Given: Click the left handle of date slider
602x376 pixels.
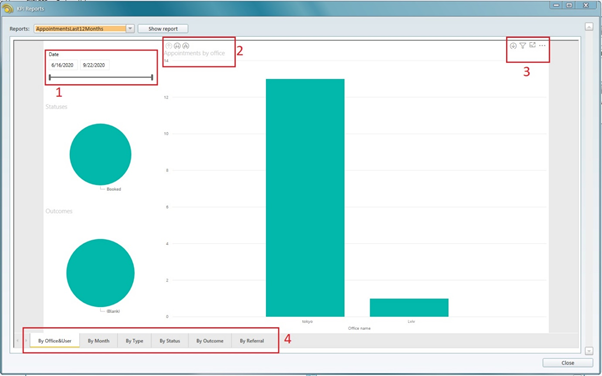Looking at the screenshot, I should click(x=50, y=78).
